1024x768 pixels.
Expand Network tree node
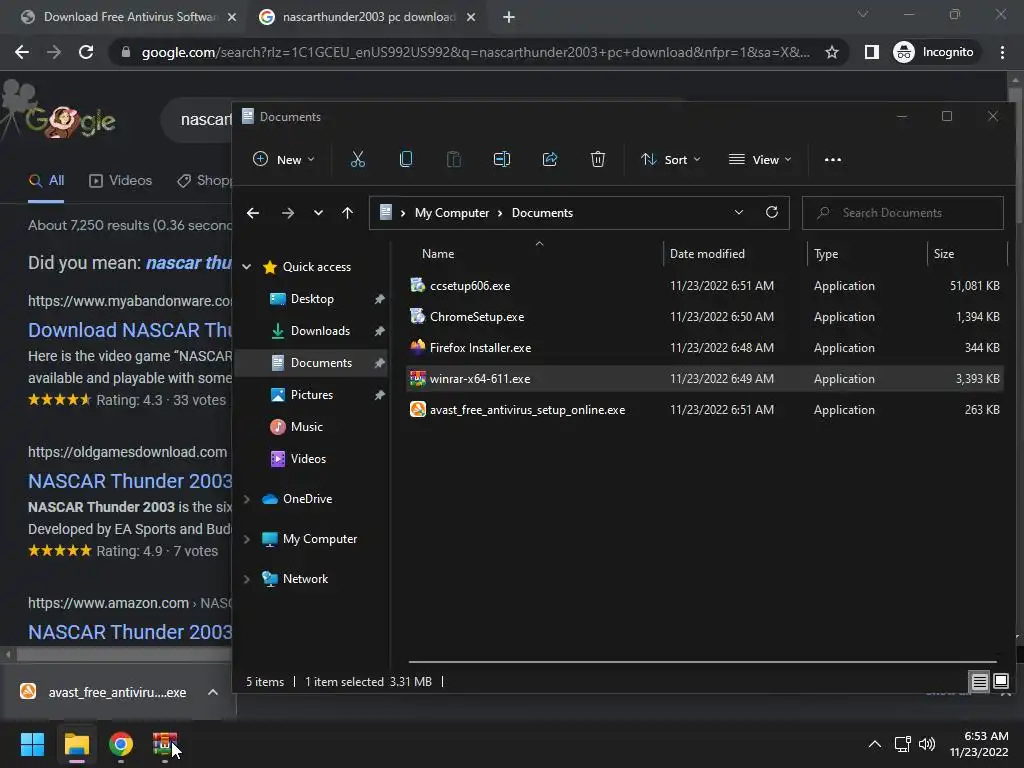point(246,579)
